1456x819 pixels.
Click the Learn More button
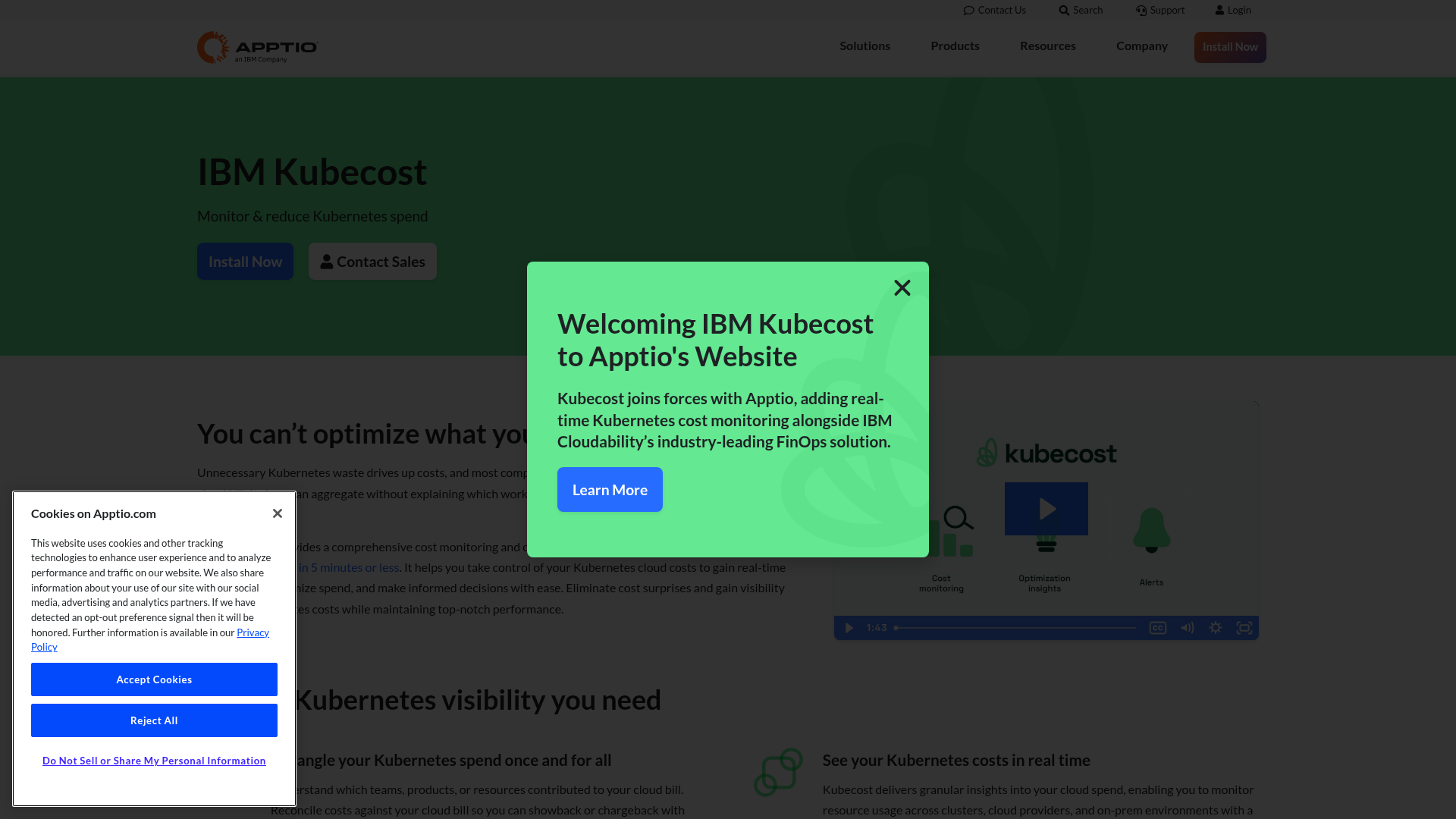(610, 490)
